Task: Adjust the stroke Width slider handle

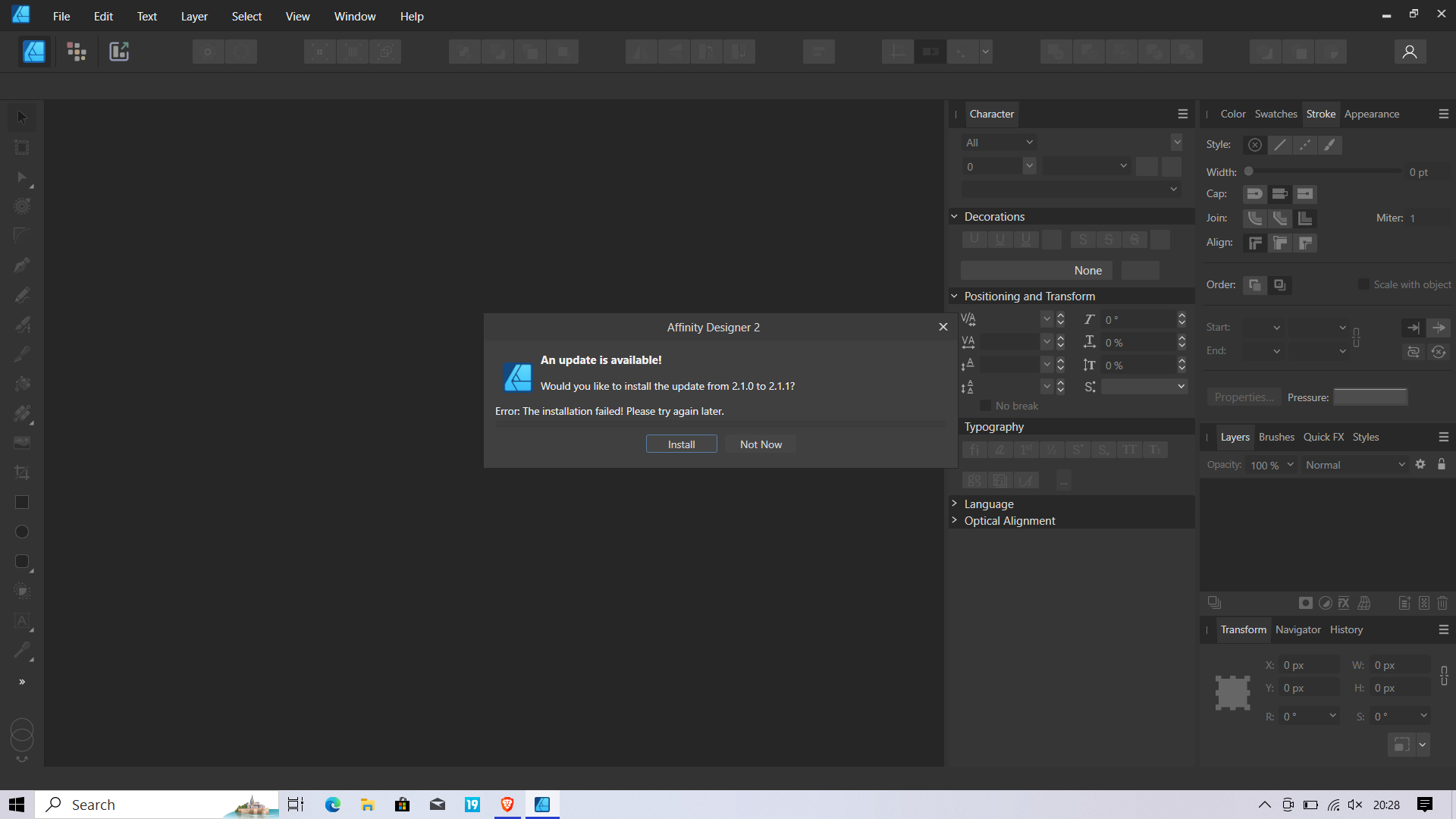Action: click(x=1248, y=171)
